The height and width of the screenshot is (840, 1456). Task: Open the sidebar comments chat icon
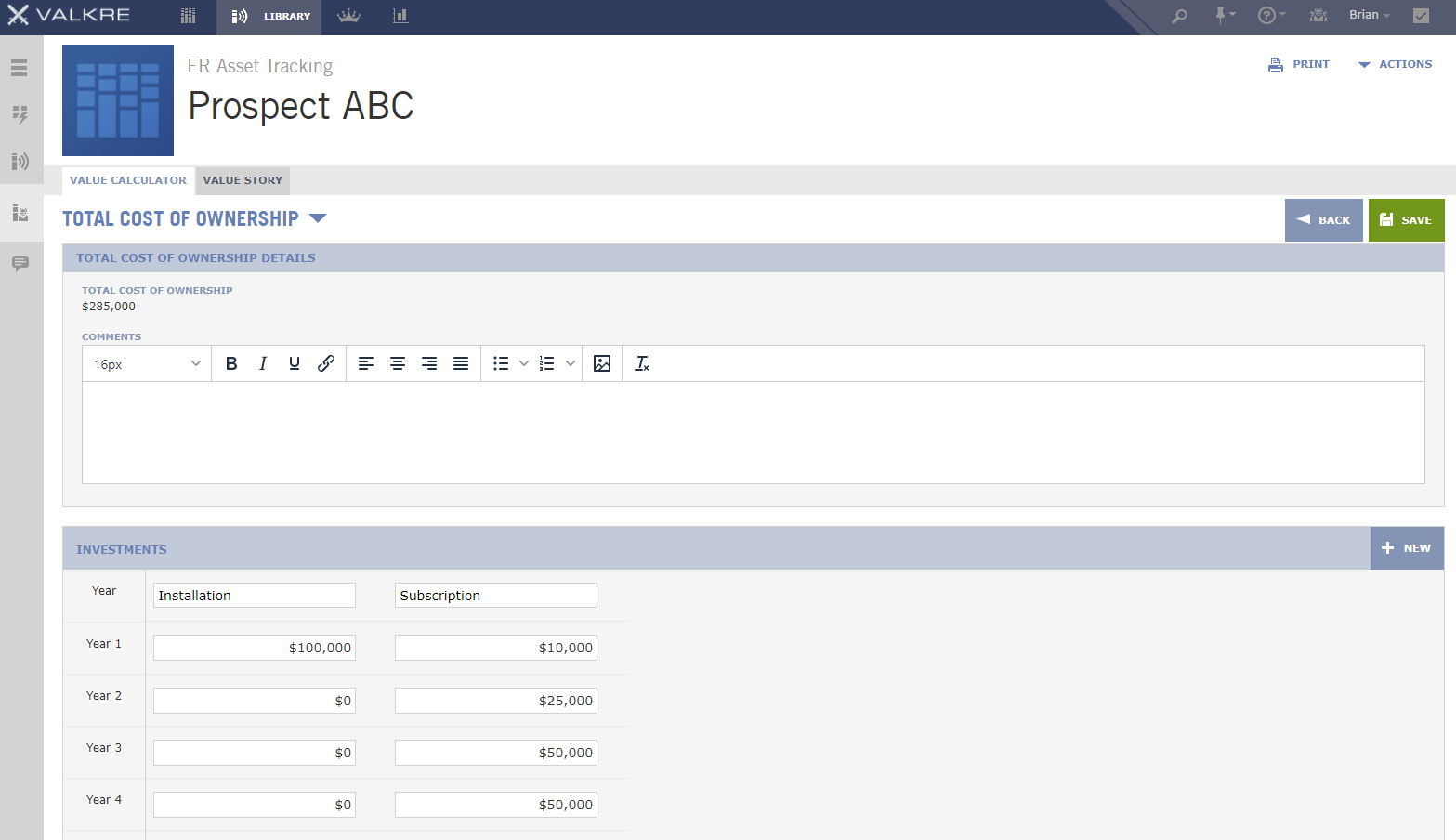[20, 264]
